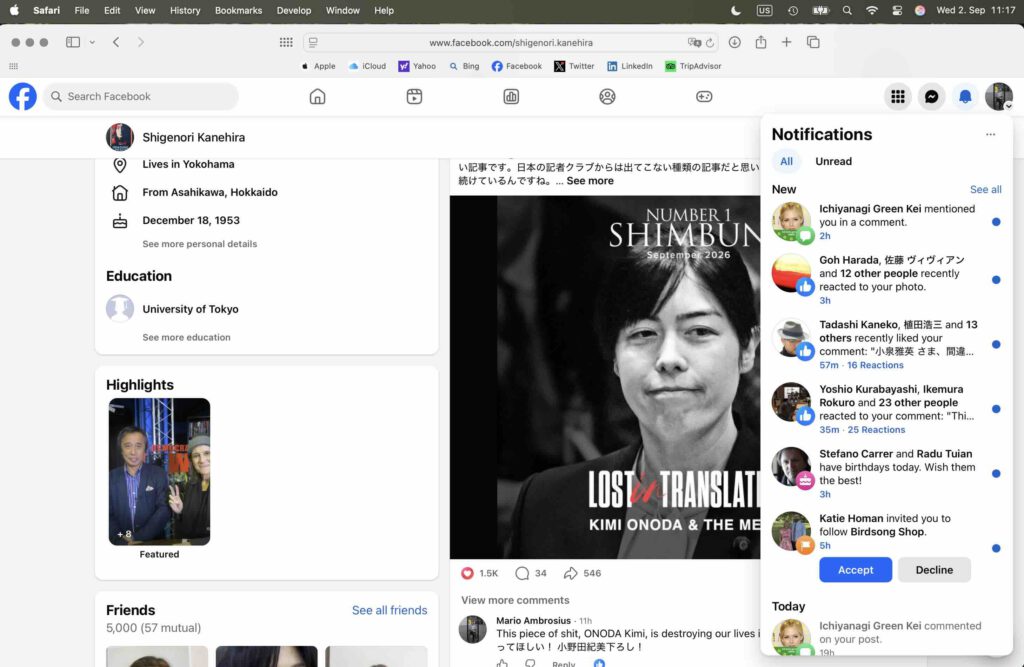Open Safari Start Page grid icon

pos(286,42)
